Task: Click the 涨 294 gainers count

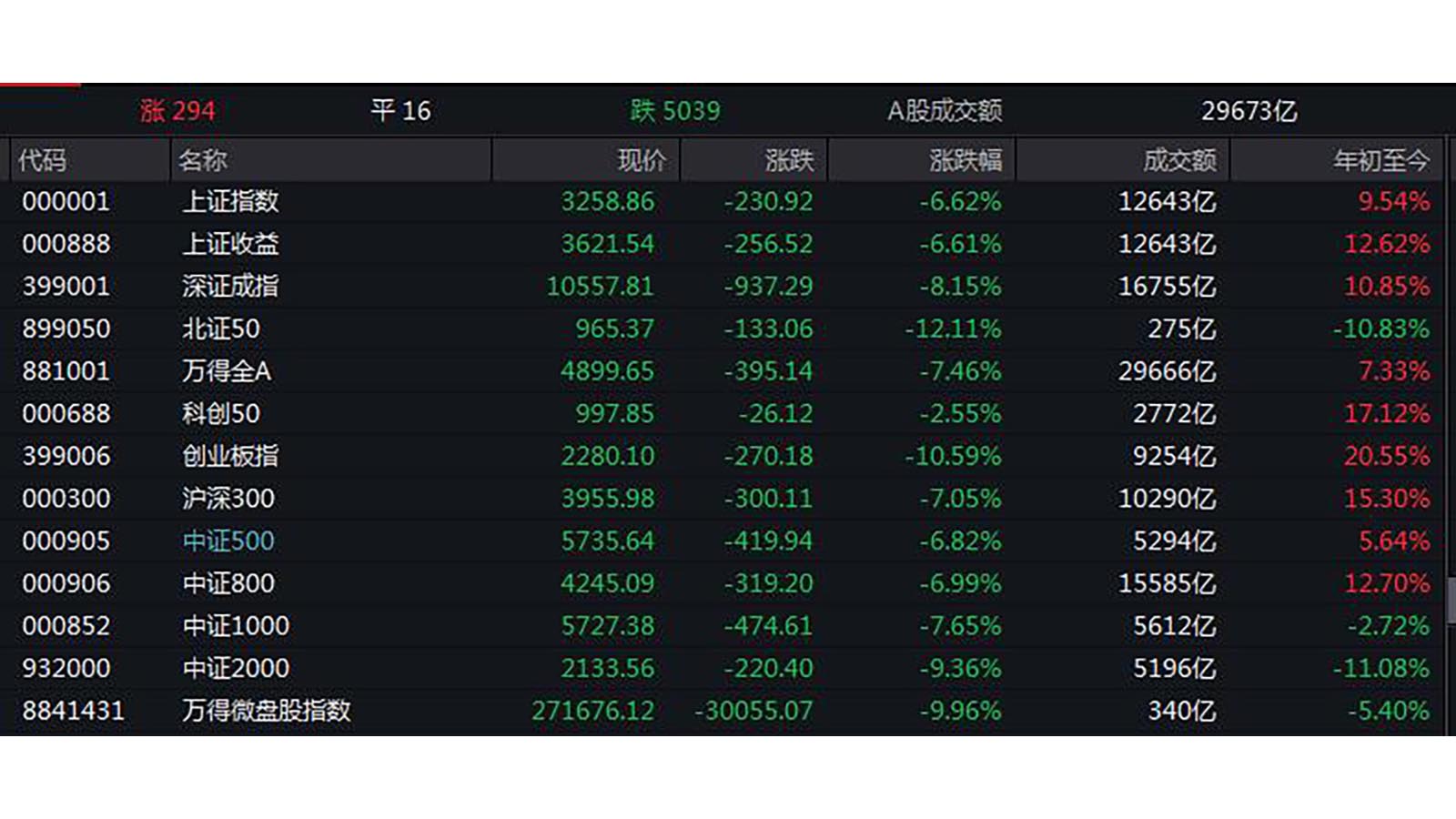Action: pyautogui.click(x=177, y=111)
